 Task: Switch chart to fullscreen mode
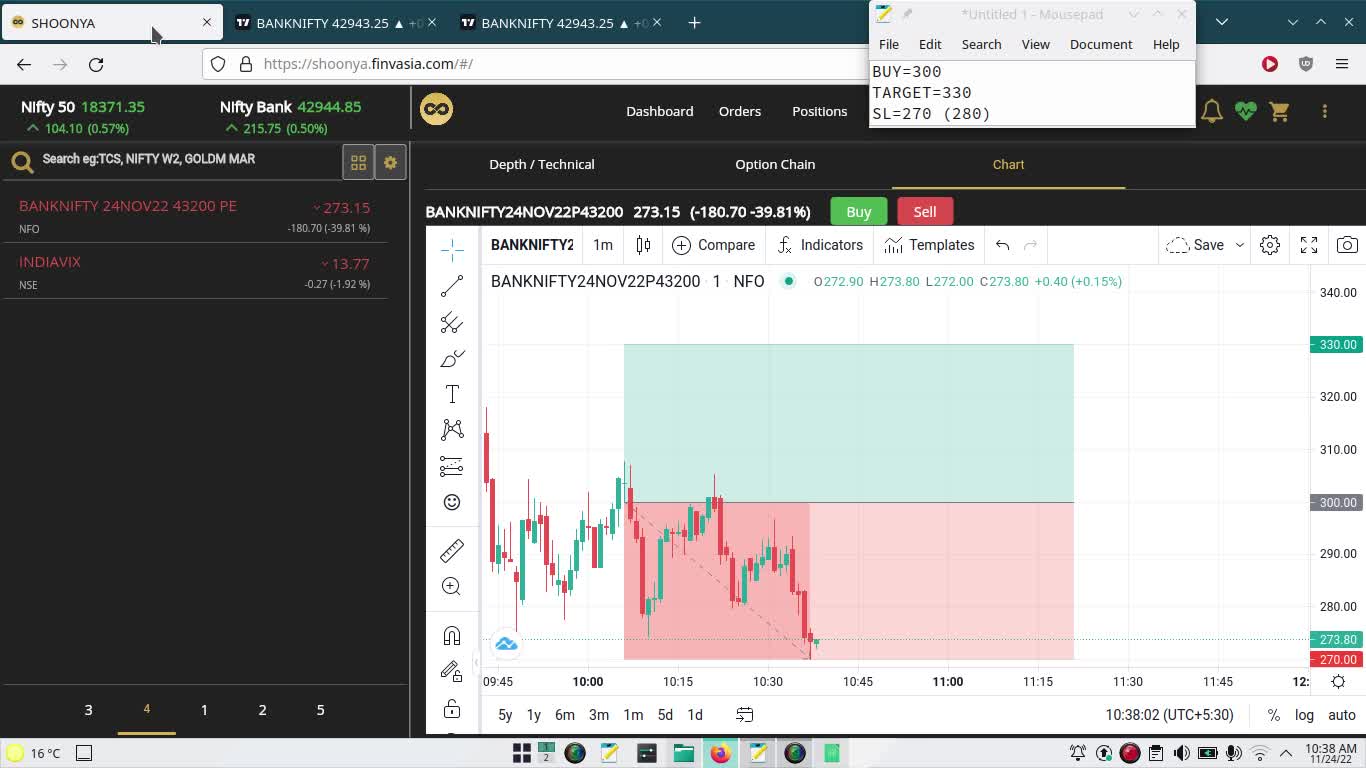coord(1309,245)
